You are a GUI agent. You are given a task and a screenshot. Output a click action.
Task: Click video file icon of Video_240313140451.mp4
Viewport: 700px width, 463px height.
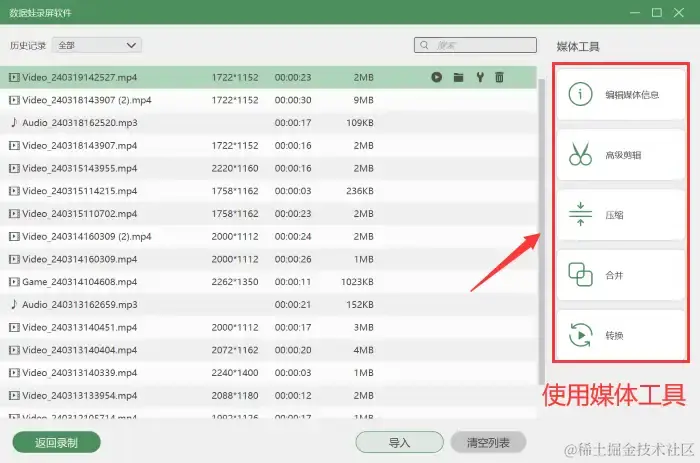click(x=14, y=328)
